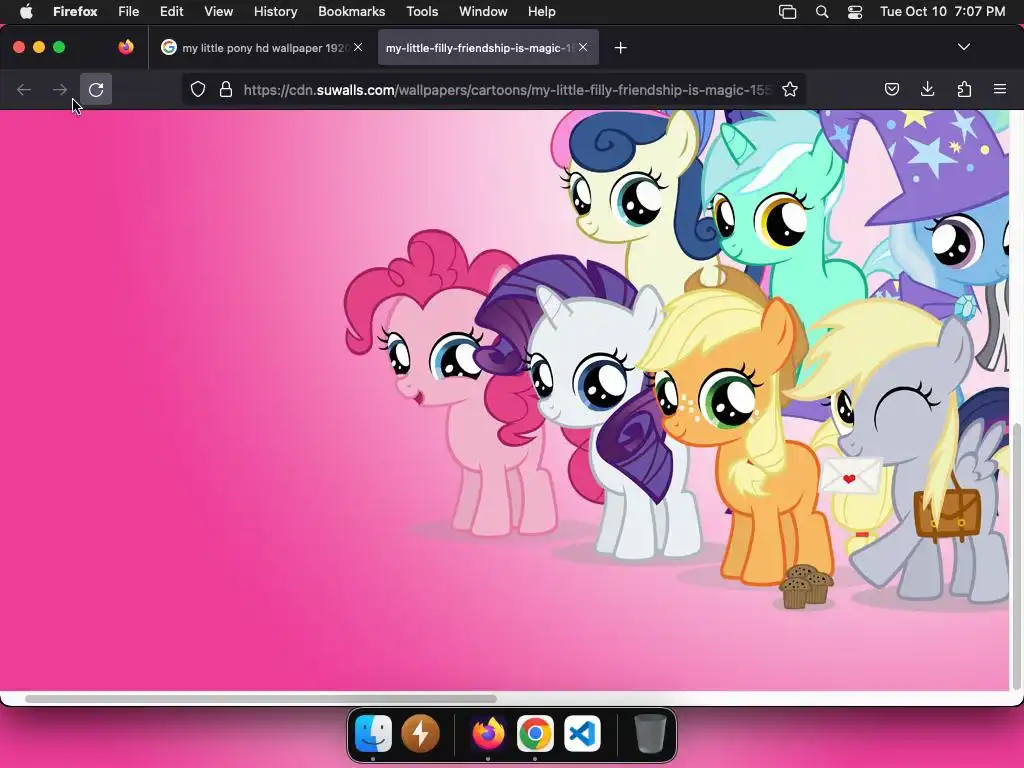Reload the current page

pyautogui.click(x=96, y=89)
